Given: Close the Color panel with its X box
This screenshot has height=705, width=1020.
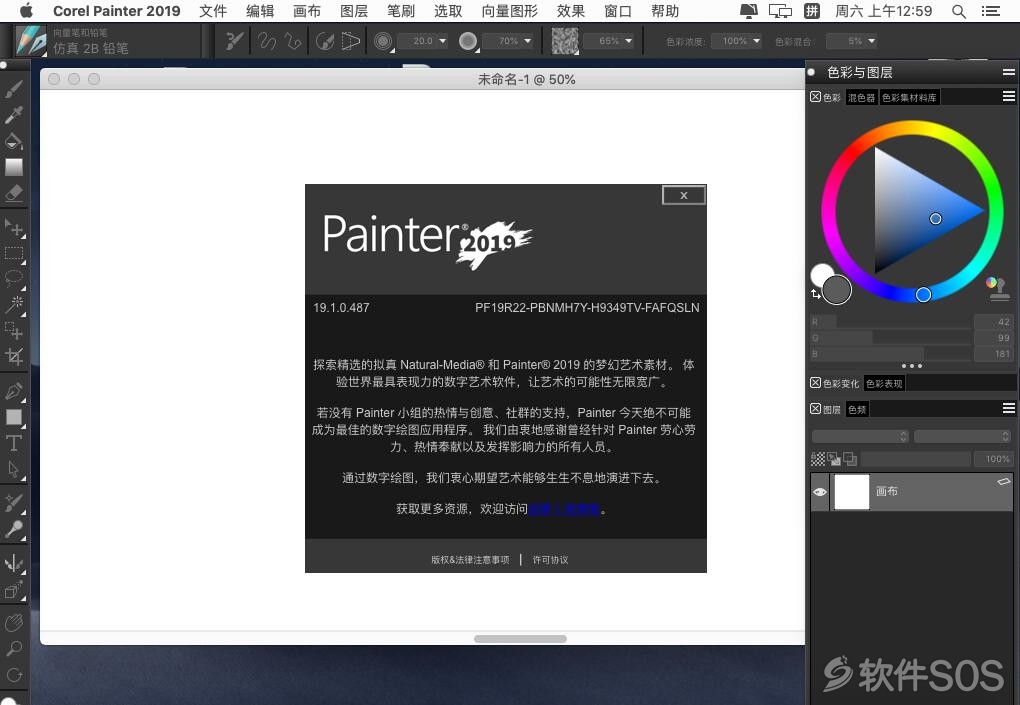Looking at the screenshot, I should [x=815, y=97].
